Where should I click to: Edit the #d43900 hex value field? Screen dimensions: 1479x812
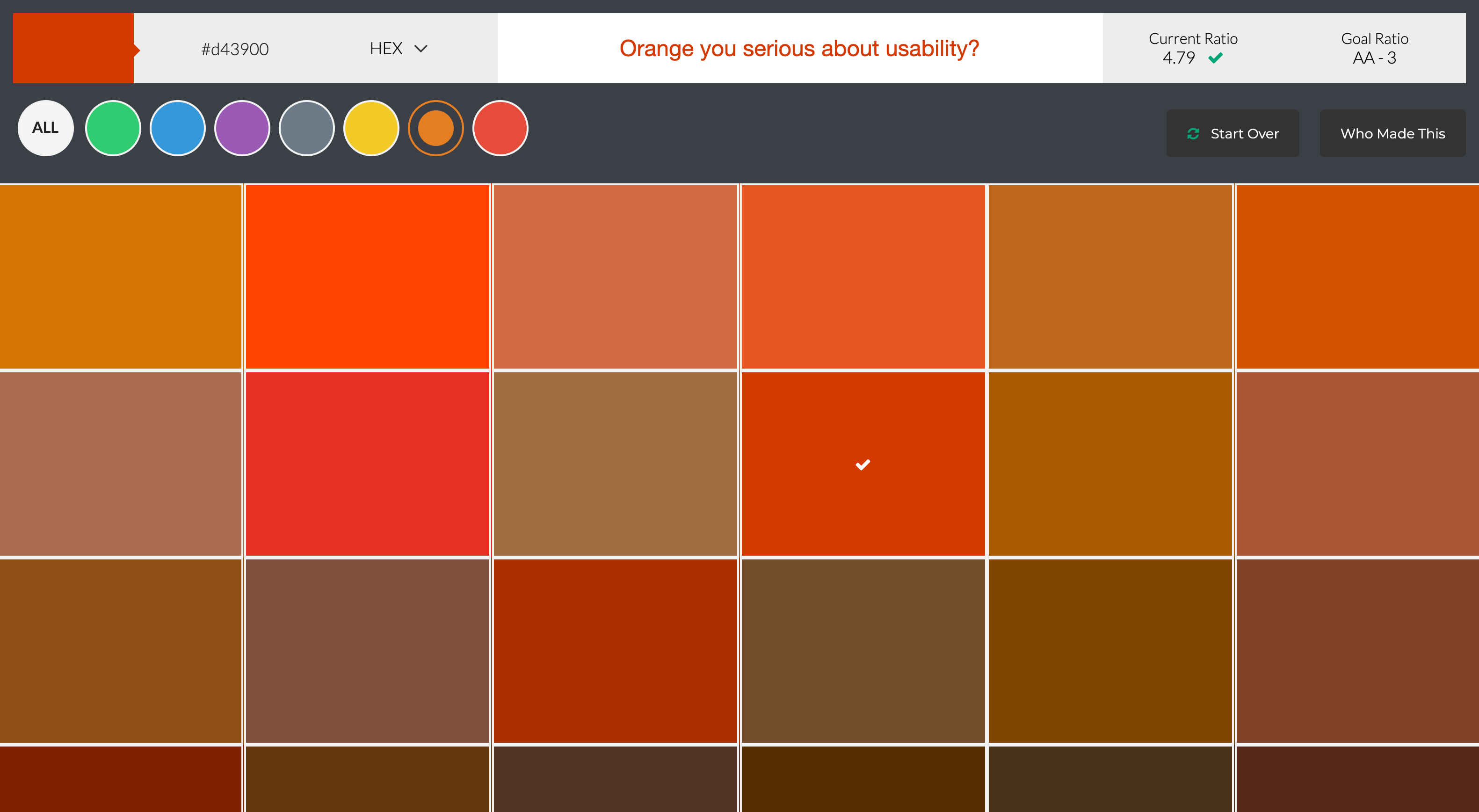[235, 50]
